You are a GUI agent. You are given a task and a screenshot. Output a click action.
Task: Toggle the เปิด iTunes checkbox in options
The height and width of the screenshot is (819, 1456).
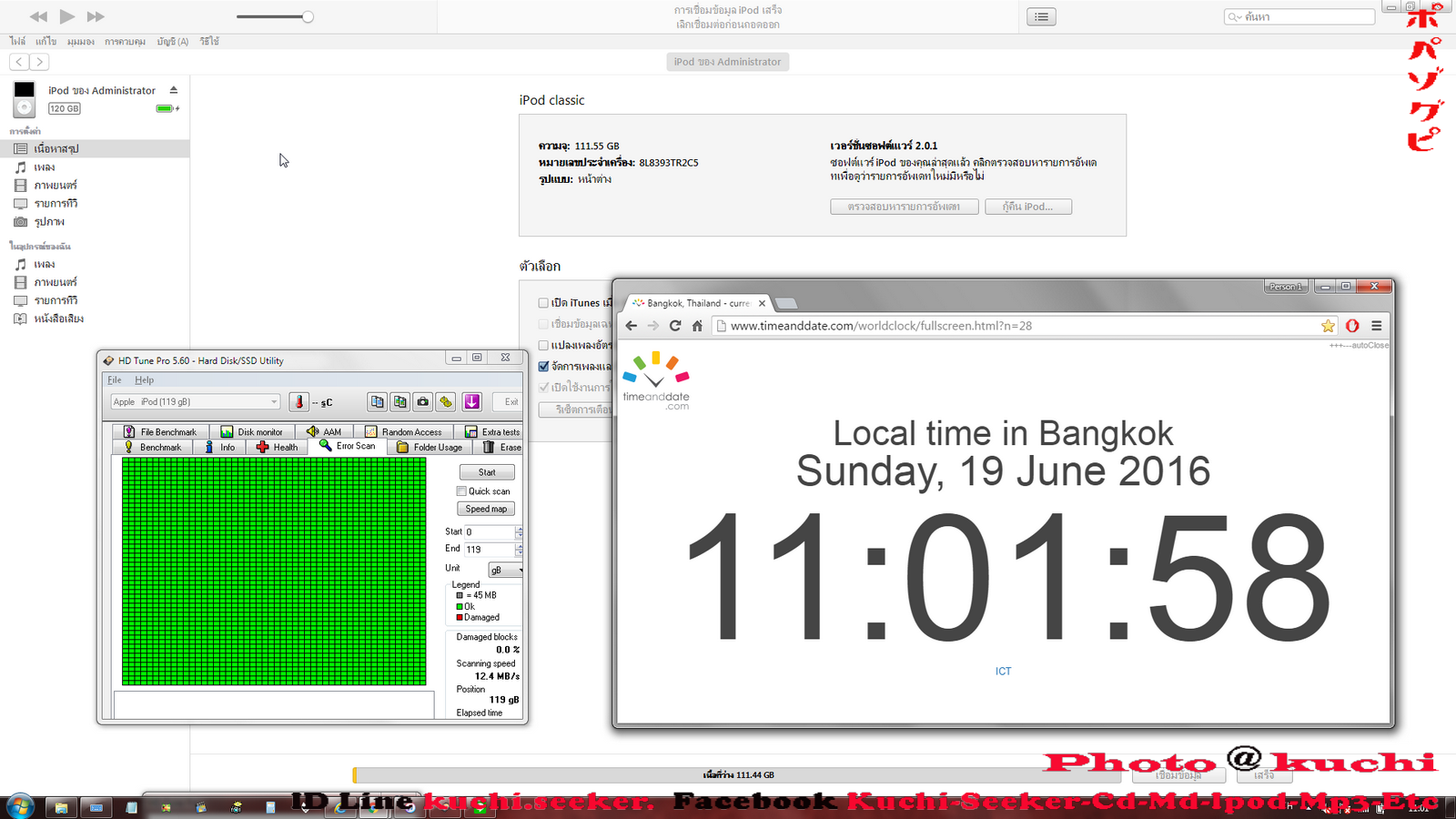point(543,303)
